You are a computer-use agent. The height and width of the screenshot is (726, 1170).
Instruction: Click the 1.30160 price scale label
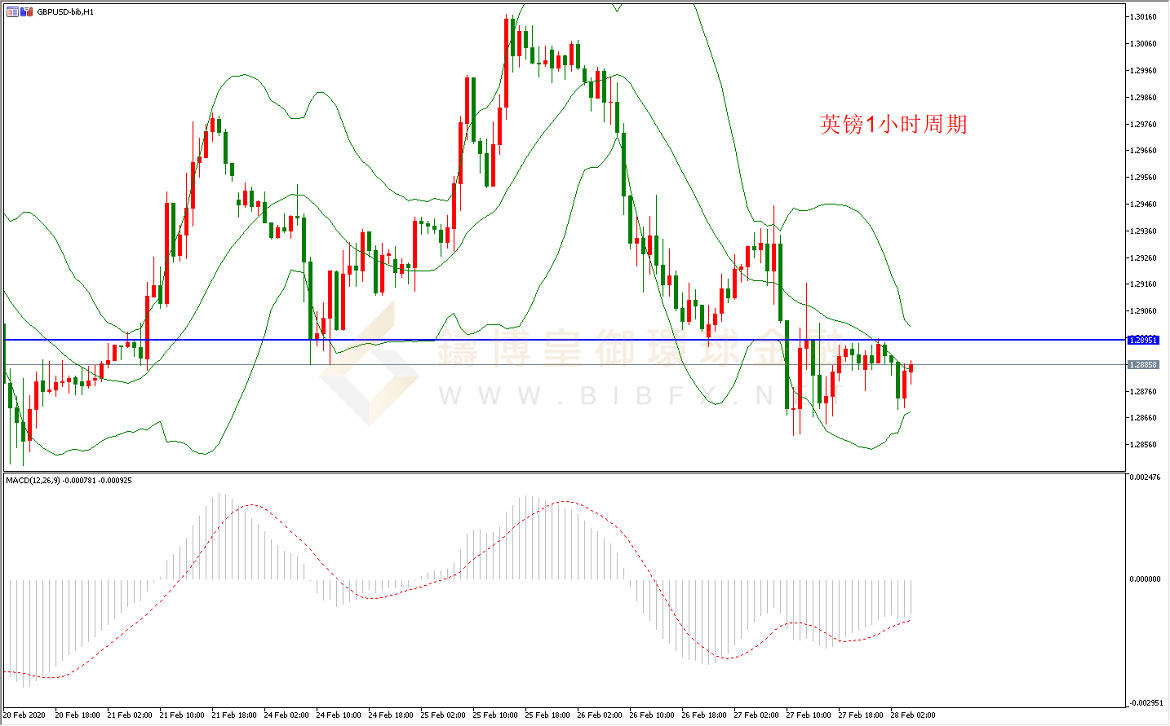1143,17
